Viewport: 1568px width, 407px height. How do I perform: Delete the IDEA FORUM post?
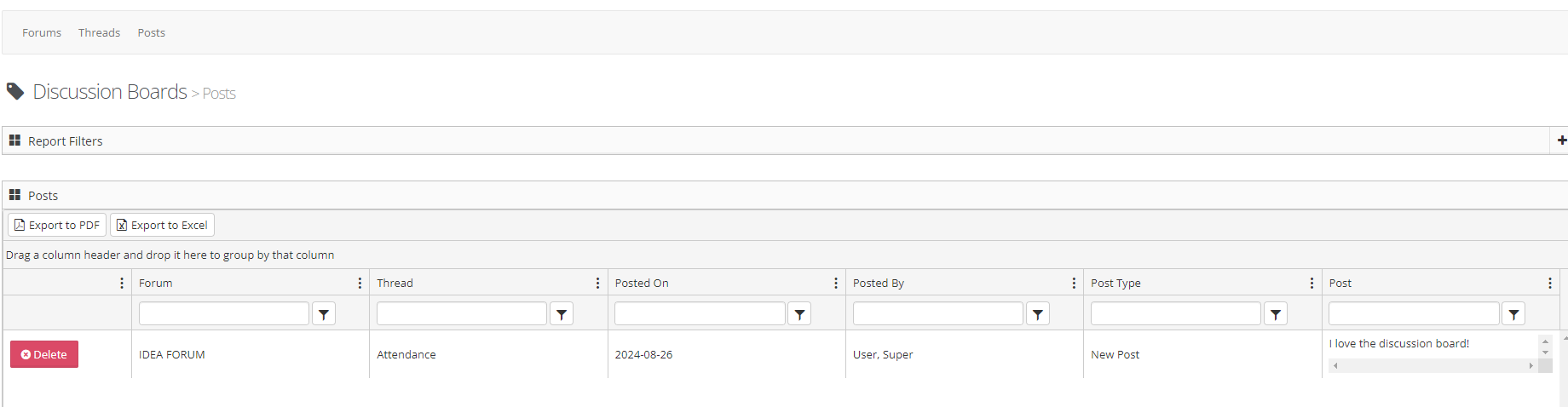tap(44, 354)
